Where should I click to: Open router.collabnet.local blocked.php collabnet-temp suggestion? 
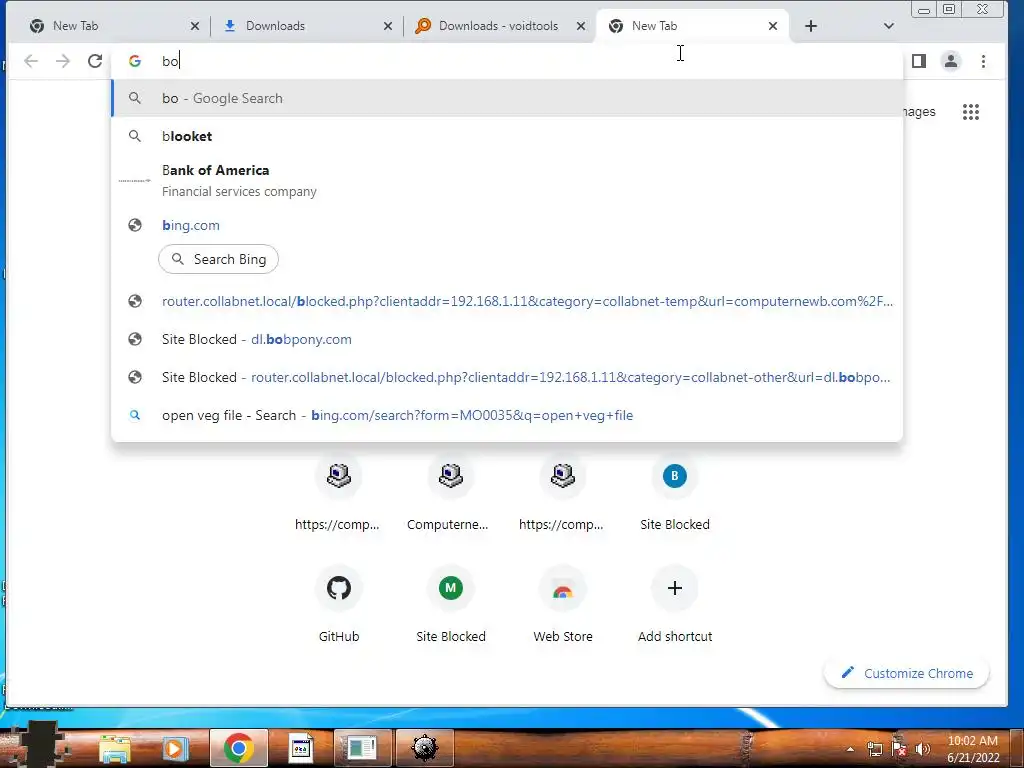(507, 302)
